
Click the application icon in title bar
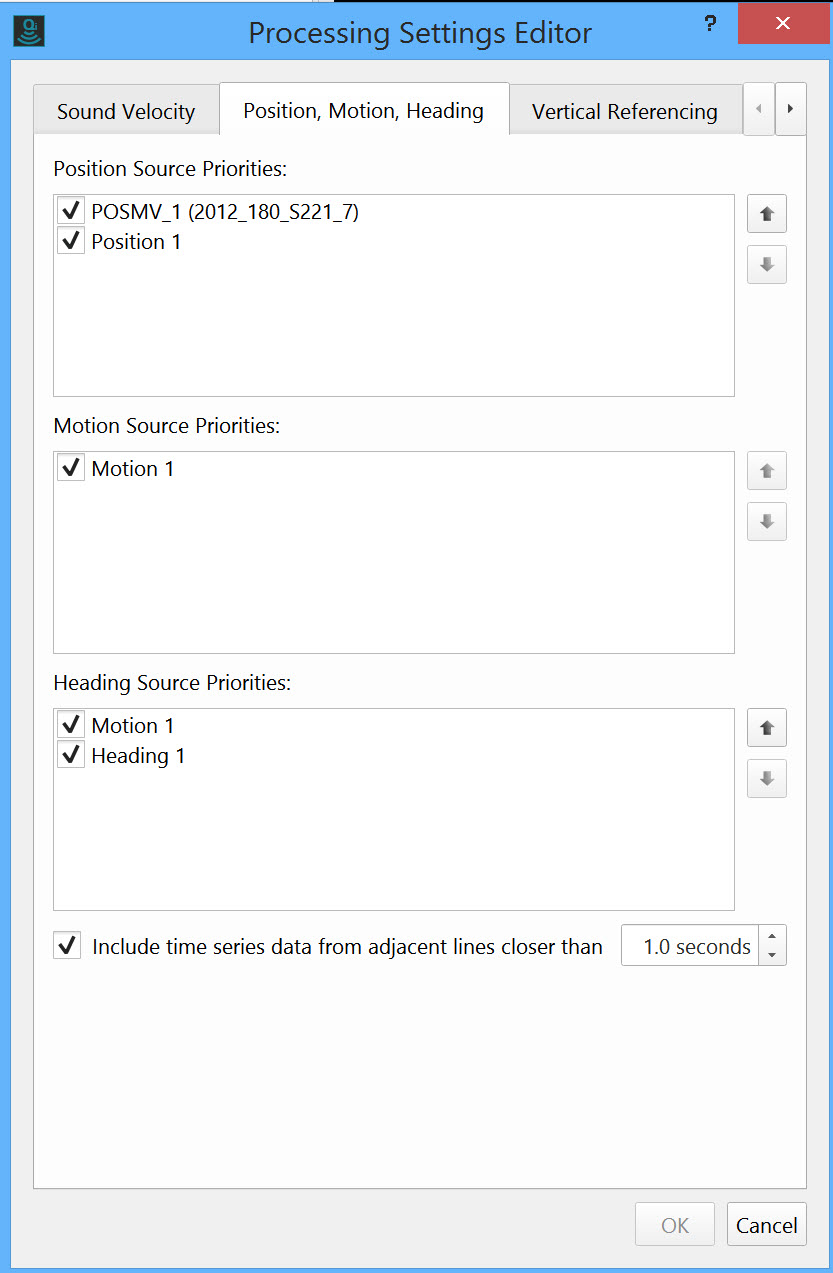(x=30, y=32)
